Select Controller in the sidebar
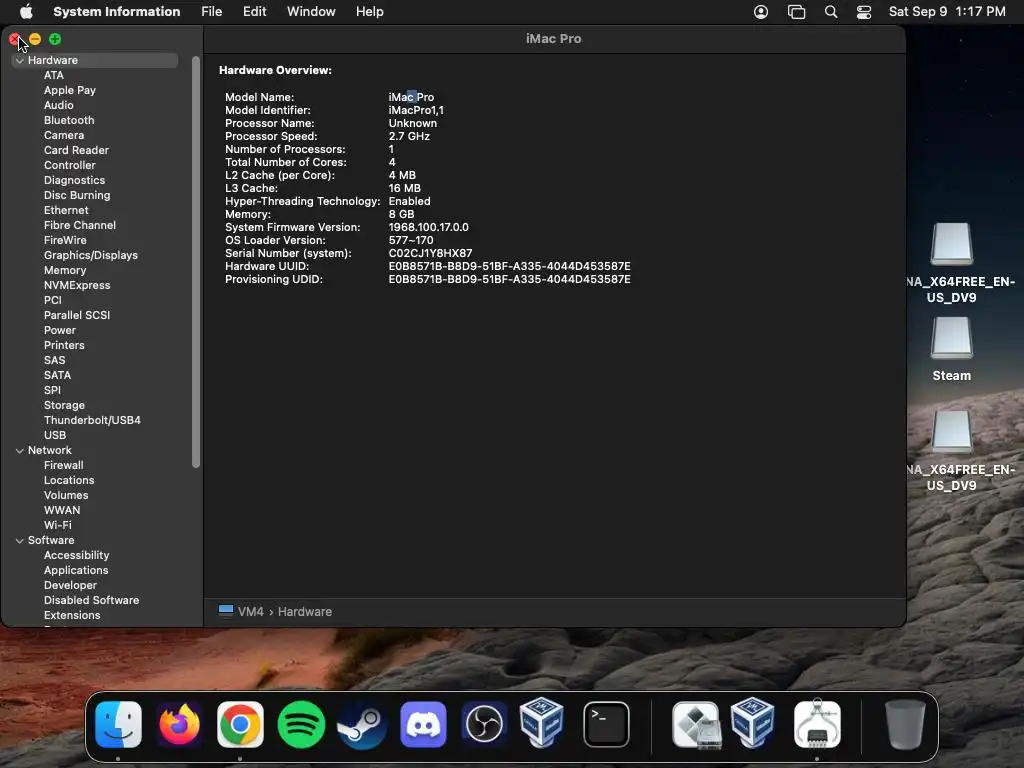This screenshot has width=1024, height=768. coord(70,165)
